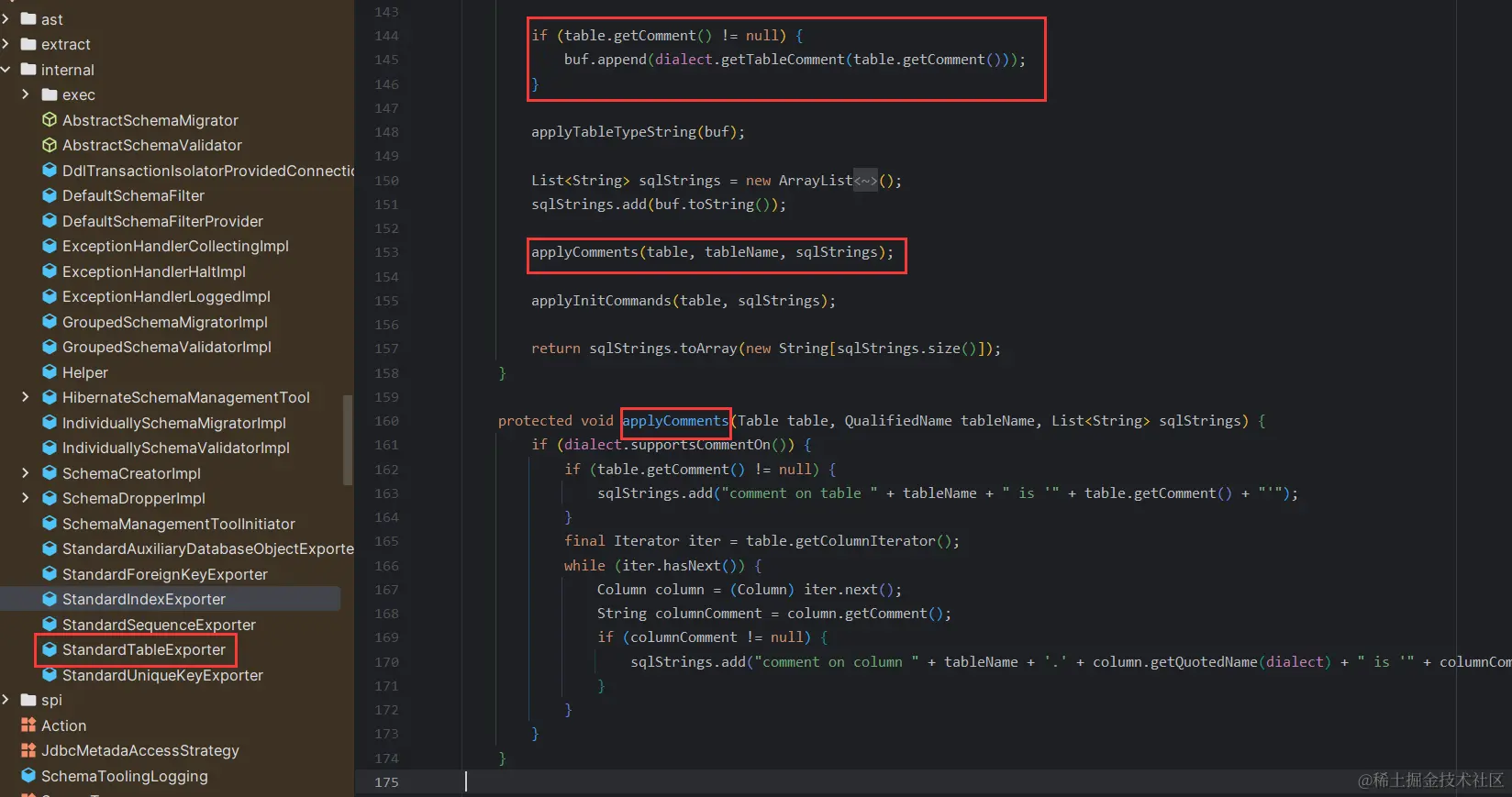
Task: Click applyComments method name declaration
Action: click(675, 421)
